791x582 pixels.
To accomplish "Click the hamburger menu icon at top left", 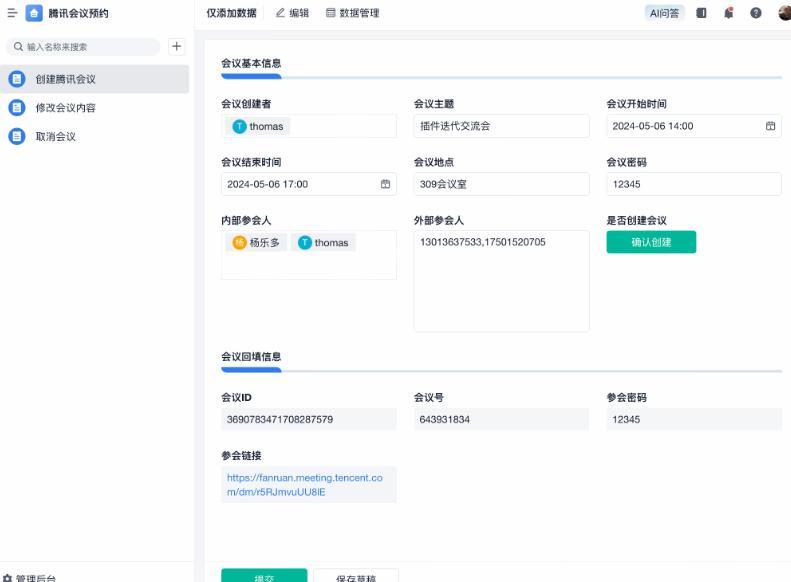I will 12,13.
